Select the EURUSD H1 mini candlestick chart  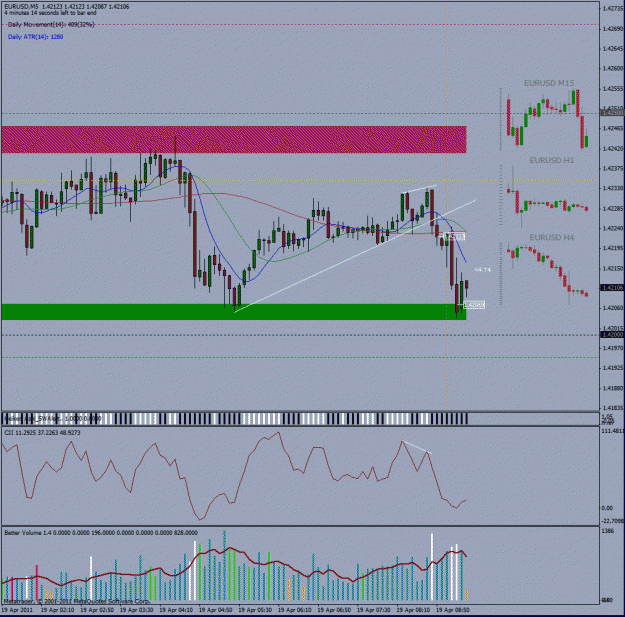click(x=546, y=197)
